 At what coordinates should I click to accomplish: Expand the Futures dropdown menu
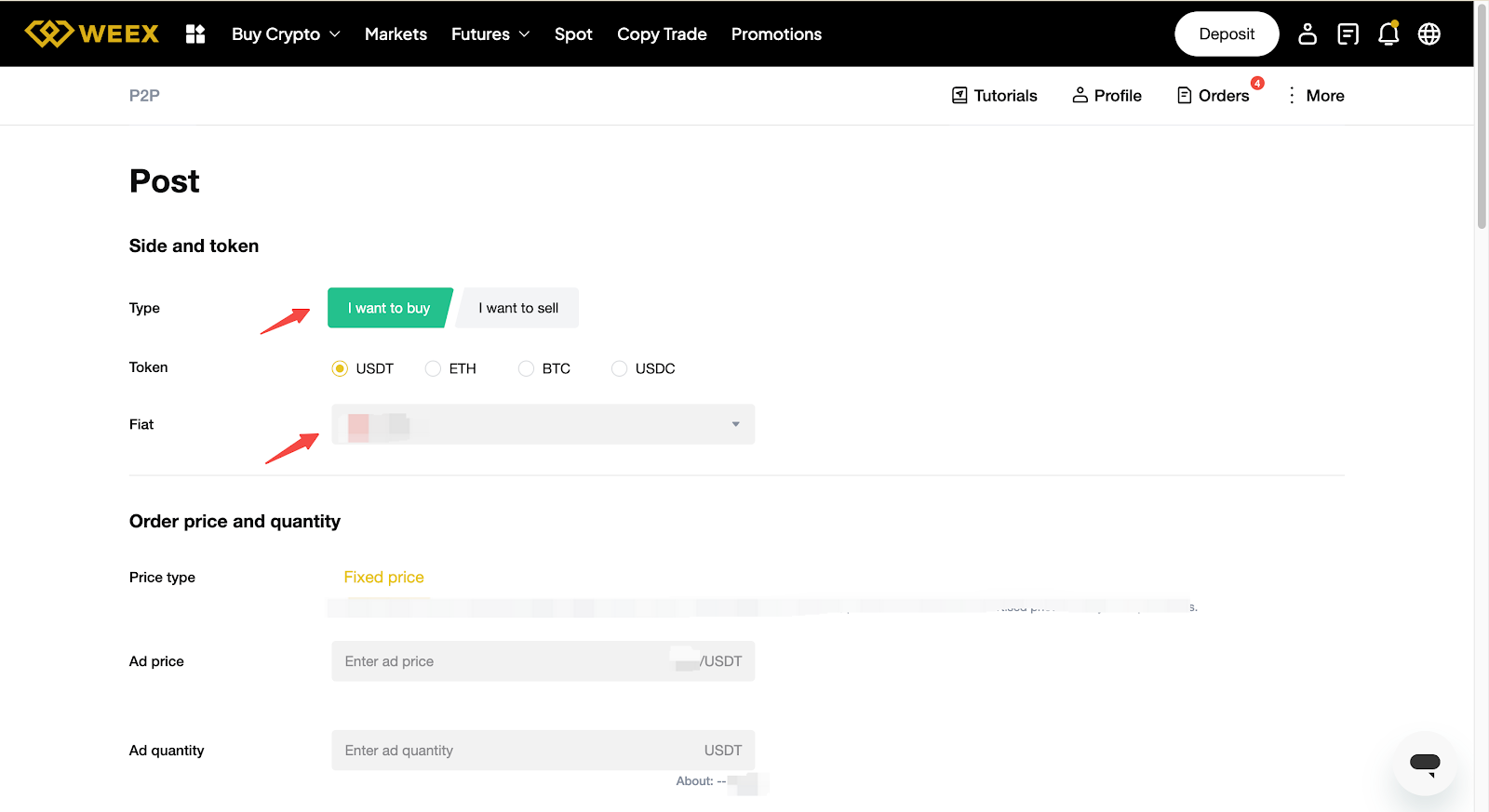[x=490, y=33]
